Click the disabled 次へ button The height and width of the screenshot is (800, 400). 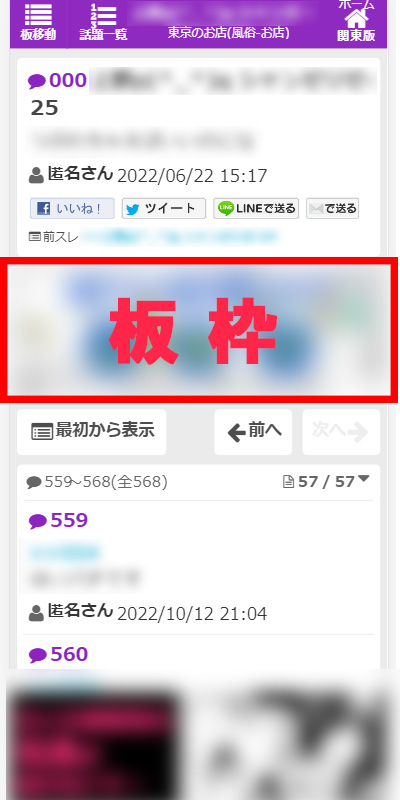[x=341, y=432]
